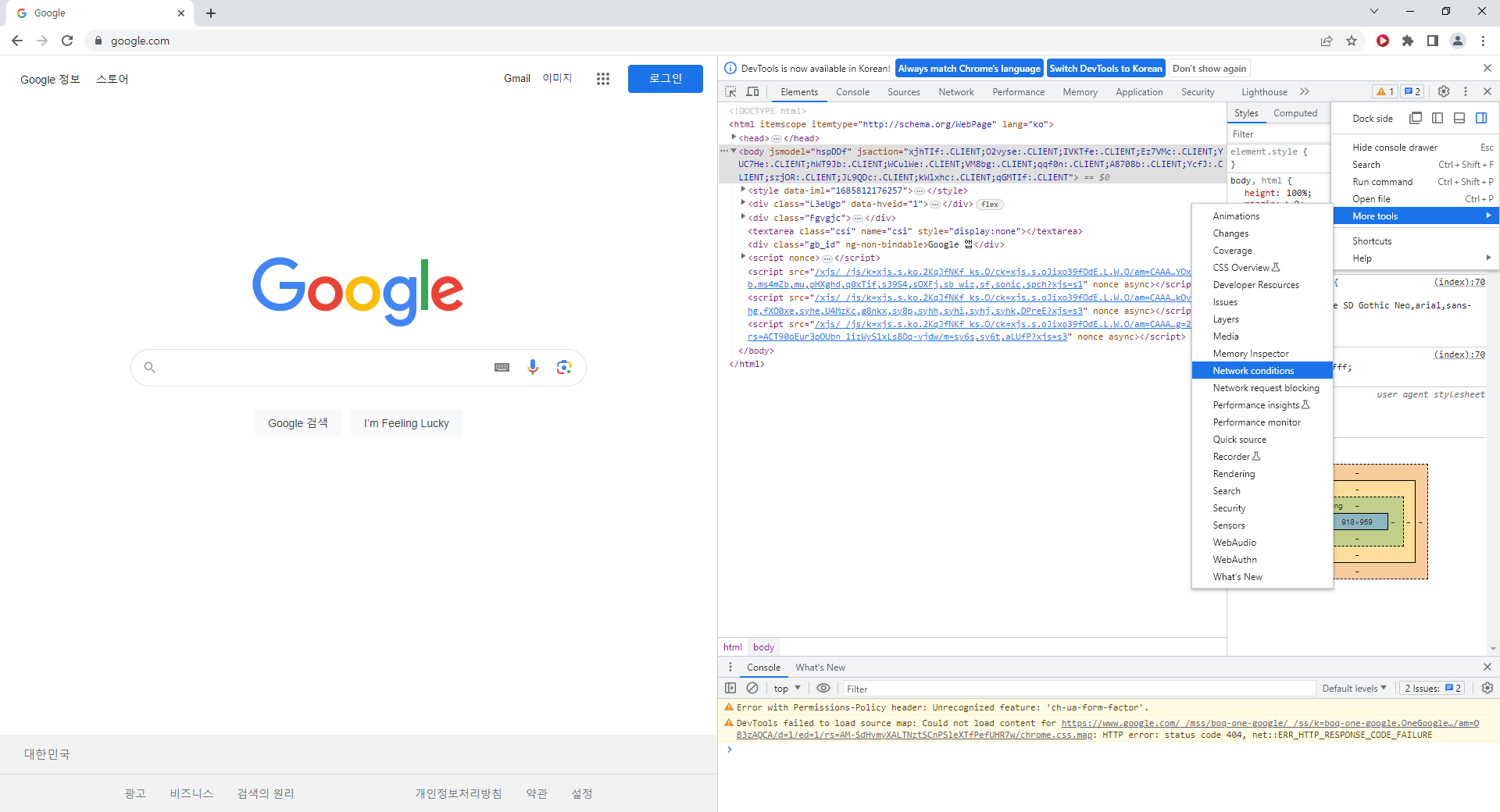
Task: Switch to the Console tab in DevTools
Action: 852,92
